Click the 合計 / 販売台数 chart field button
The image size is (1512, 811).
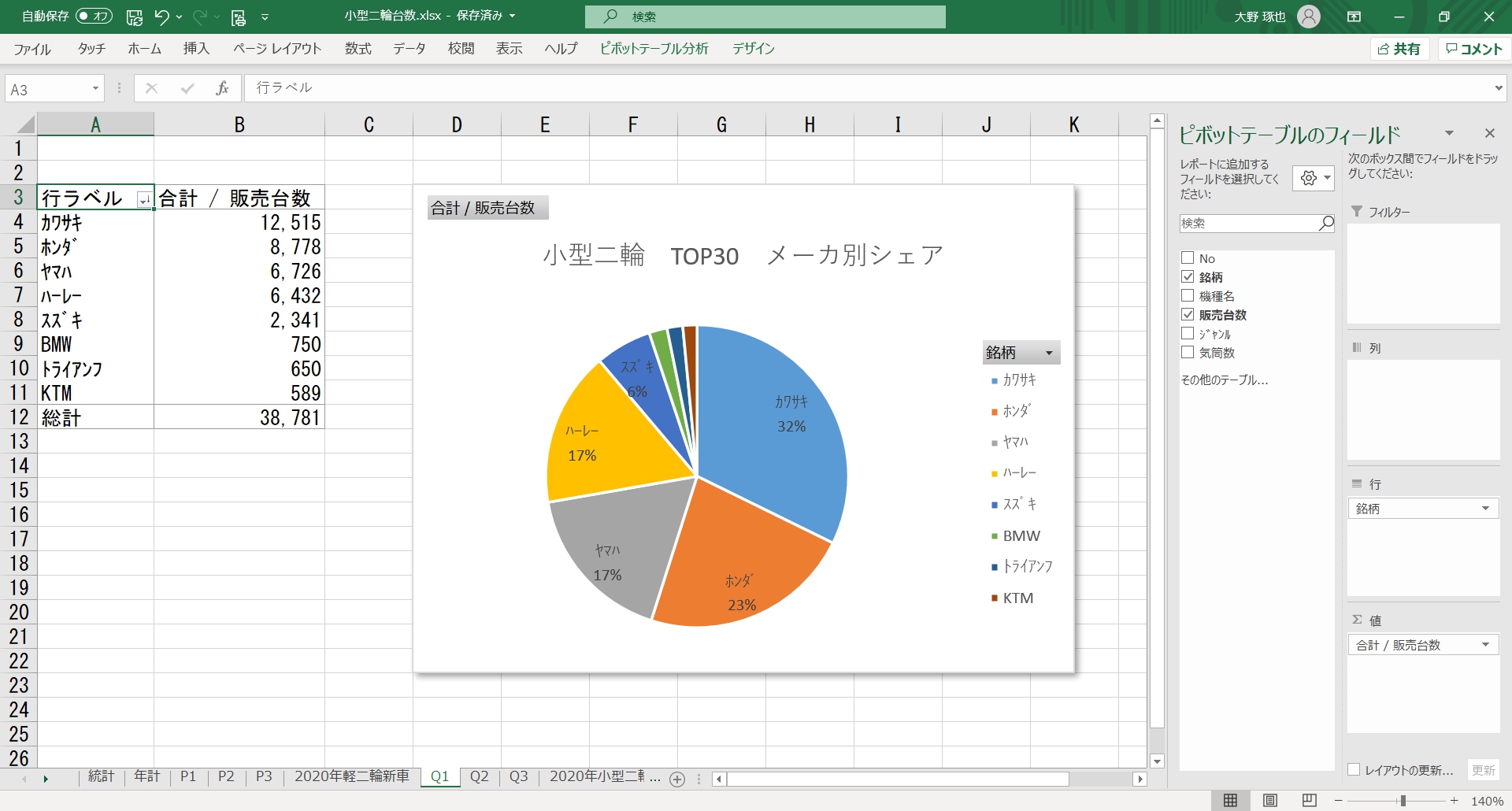[x=487, y=208]
